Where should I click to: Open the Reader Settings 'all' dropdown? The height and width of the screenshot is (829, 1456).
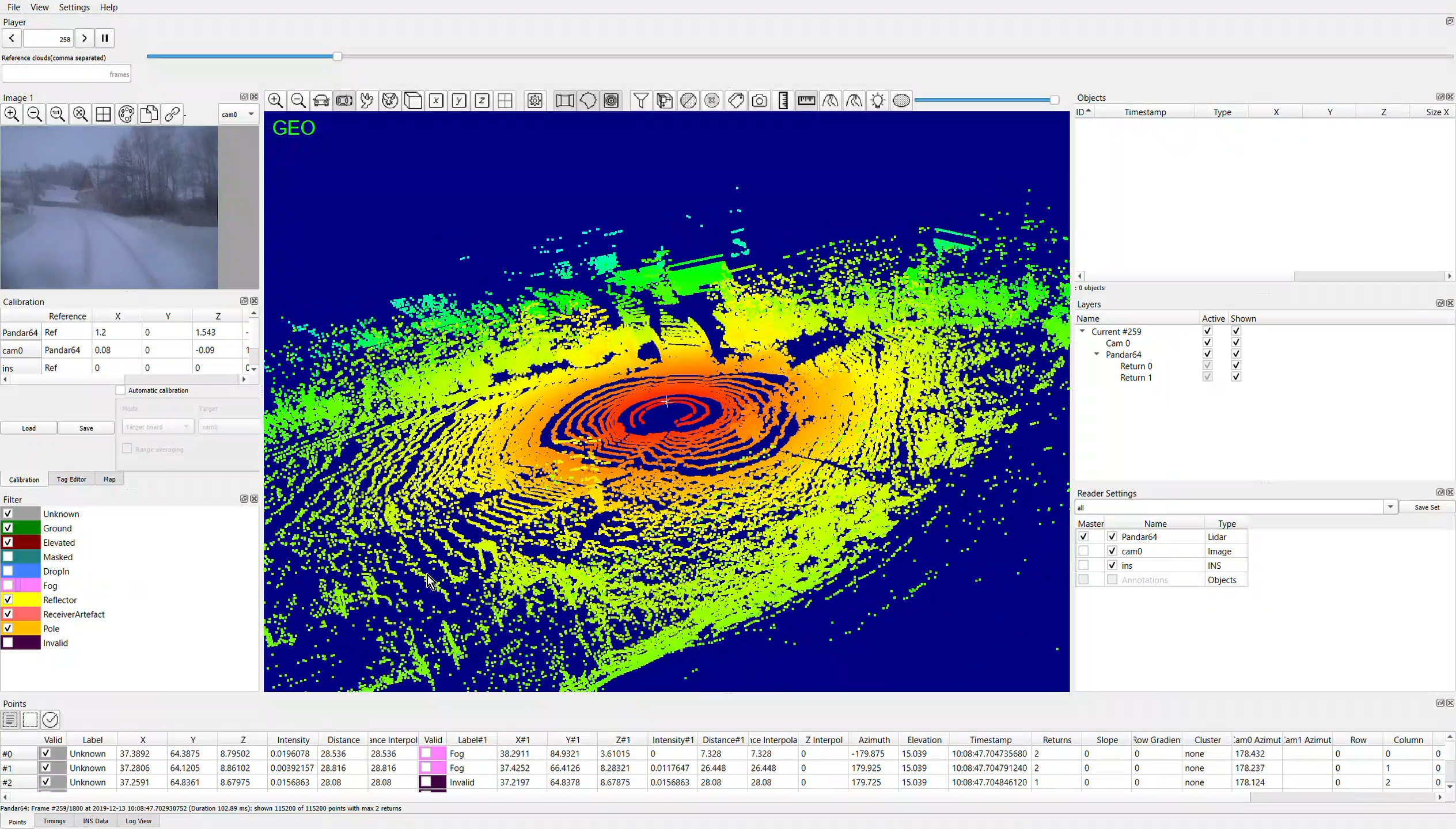coord(1390,507)
